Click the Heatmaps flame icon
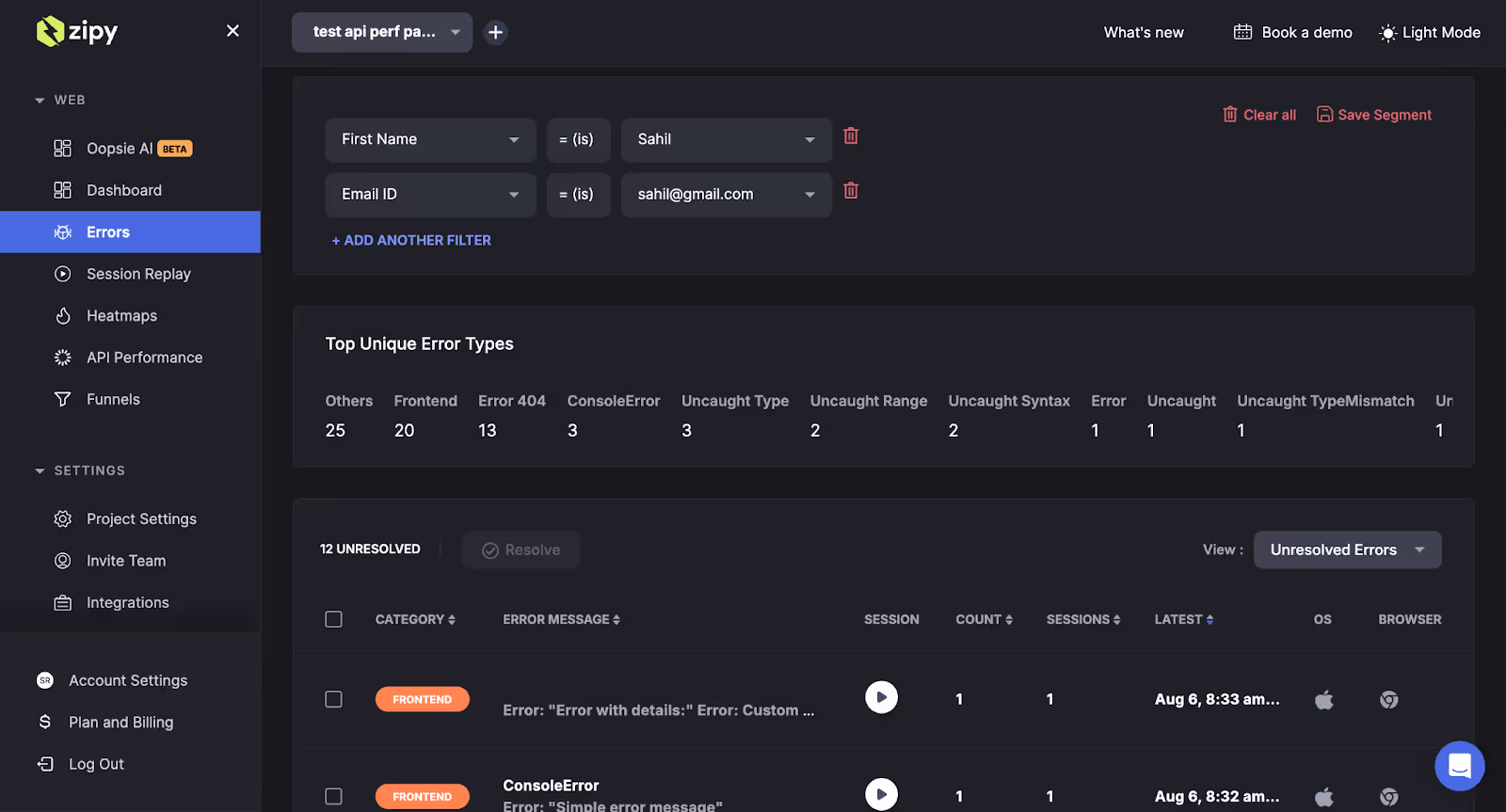 (x=62, y=315)
